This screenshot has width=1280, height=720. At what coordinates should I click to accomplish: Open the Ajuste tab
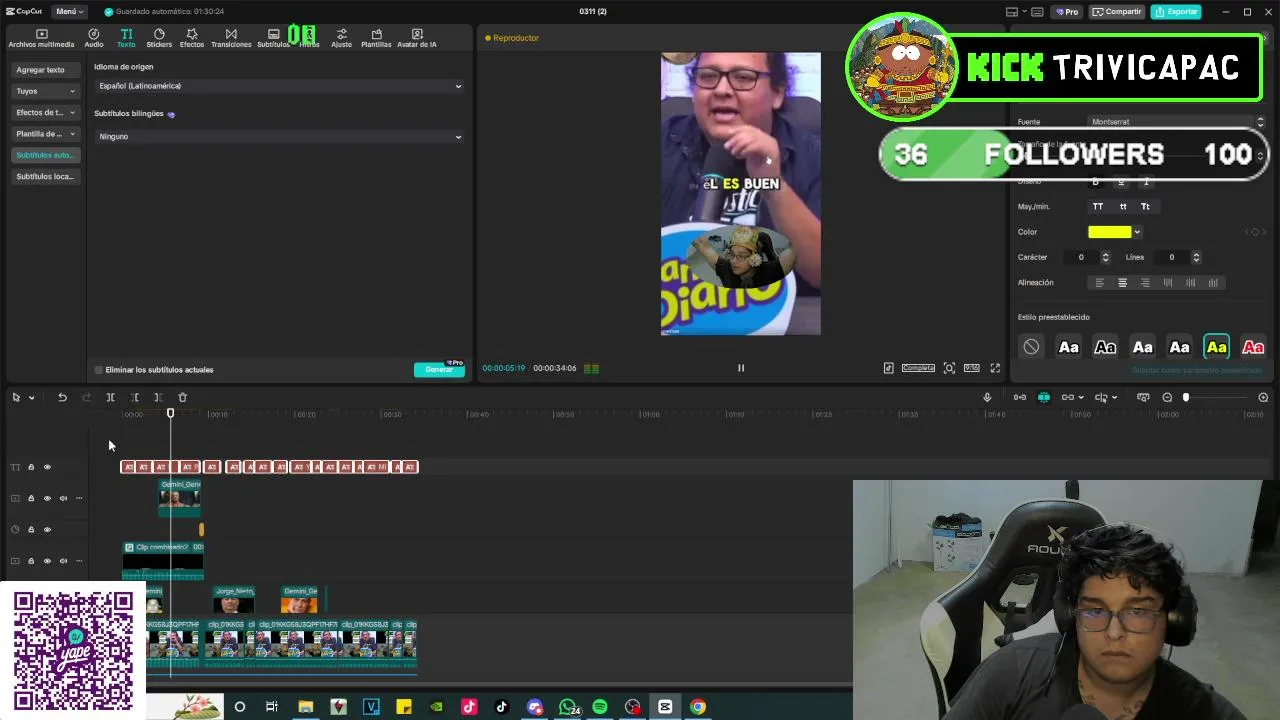[342, 39]
